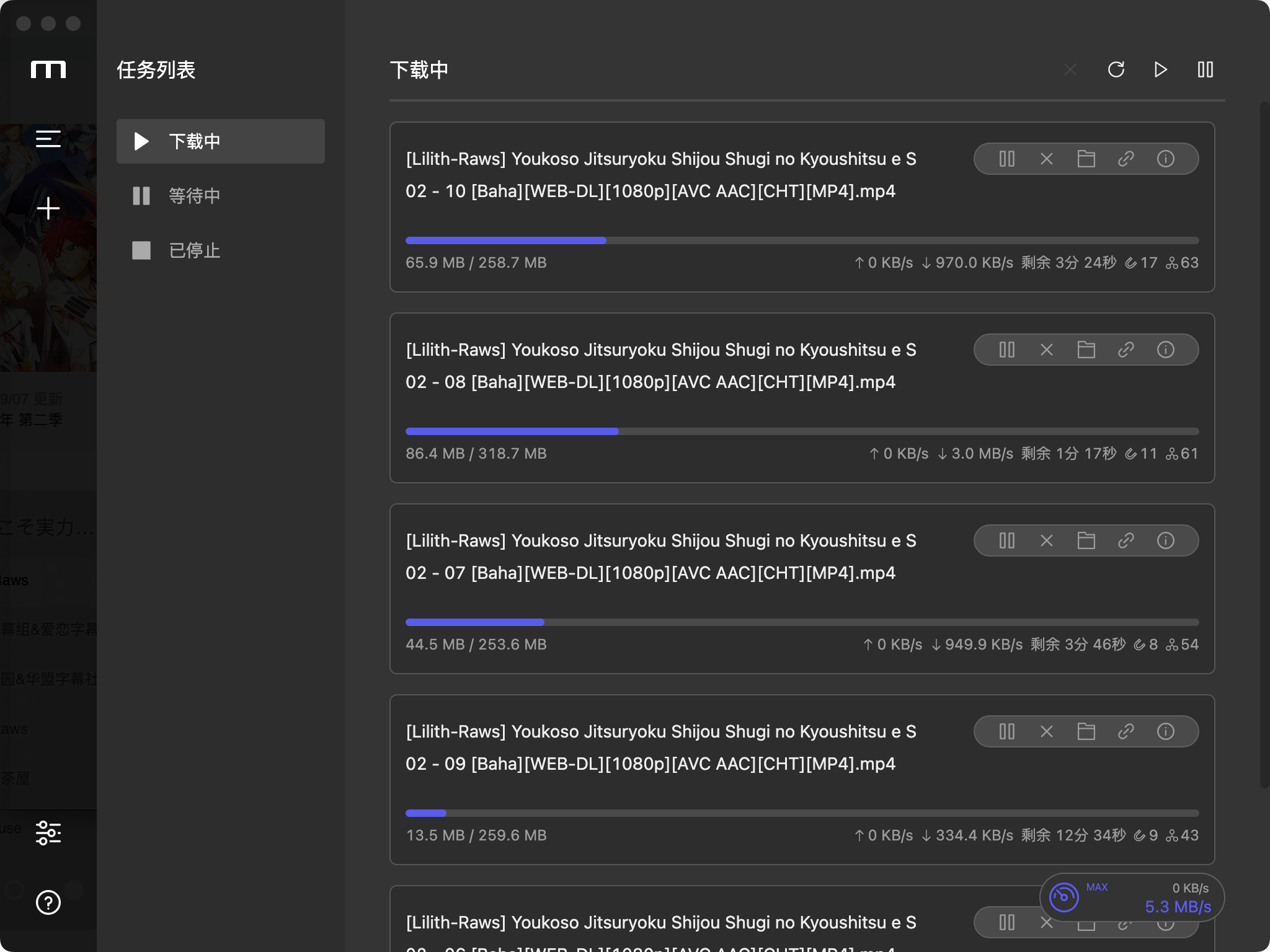The image size is (1270, 952).
Task: Click the 65.9 MB / 258.7 MB size text
Action: pyautogui.click(x=476, y=263)
